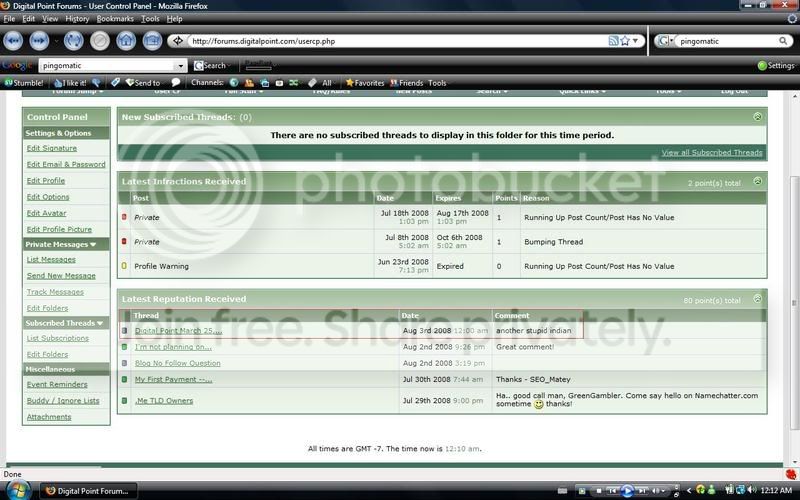Click the new tab toolbar icon
Viewport: 800px width, 500px height.
click(x=152, y=41)
